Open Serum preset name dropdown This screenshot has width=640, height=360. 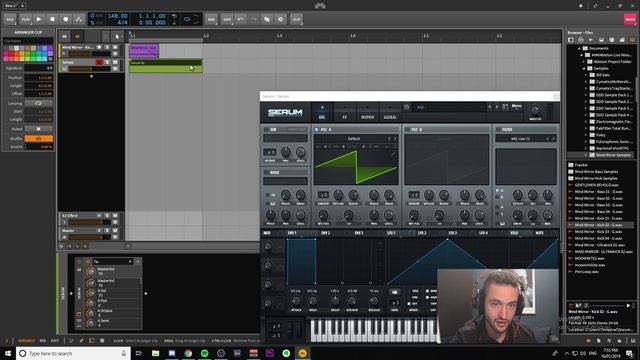click(449, 107)
